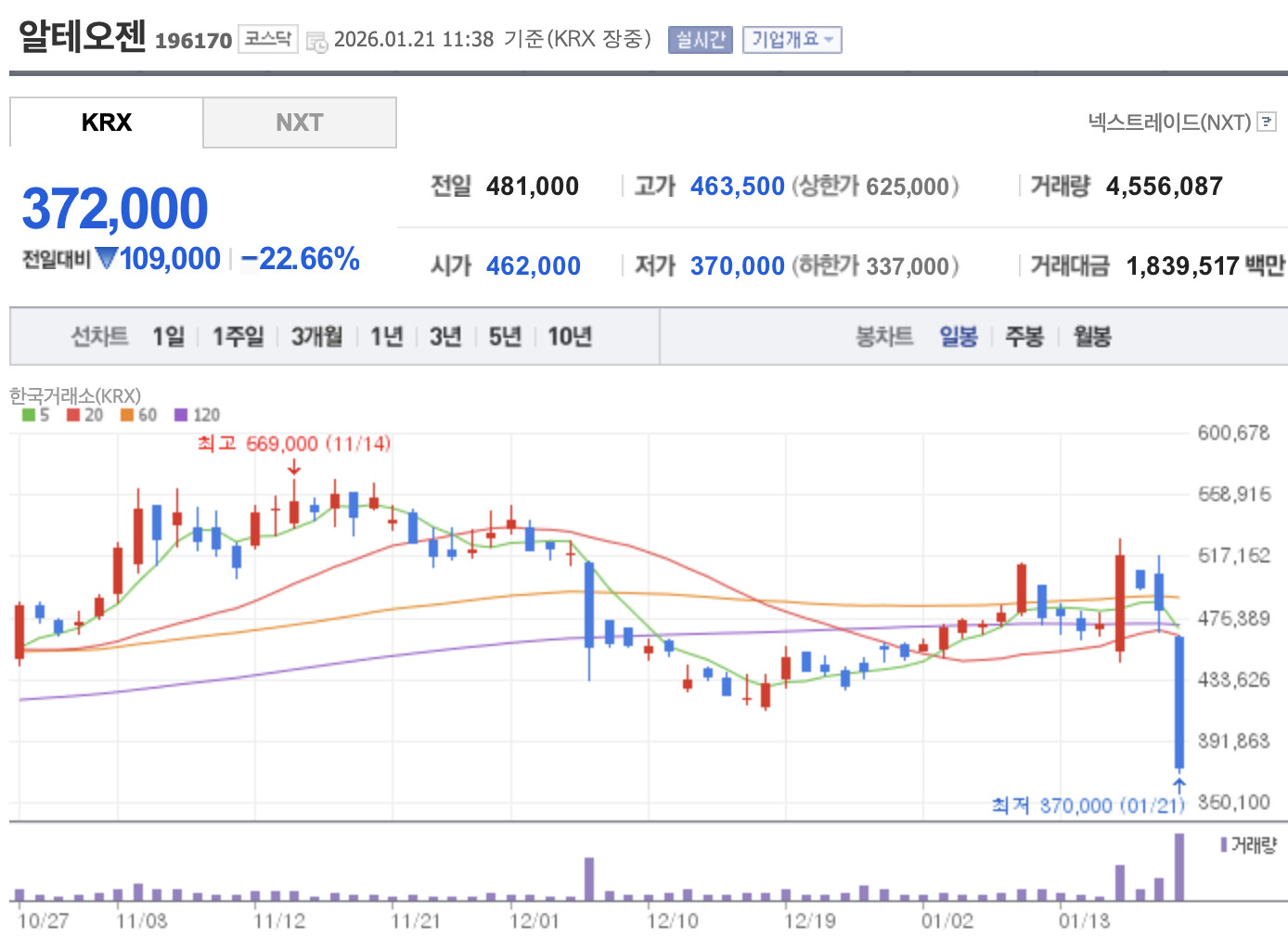Viewport: 1288px width, 943px height.
Task: Click the orange 60-day moving average swatch
Action: (127, 415)
